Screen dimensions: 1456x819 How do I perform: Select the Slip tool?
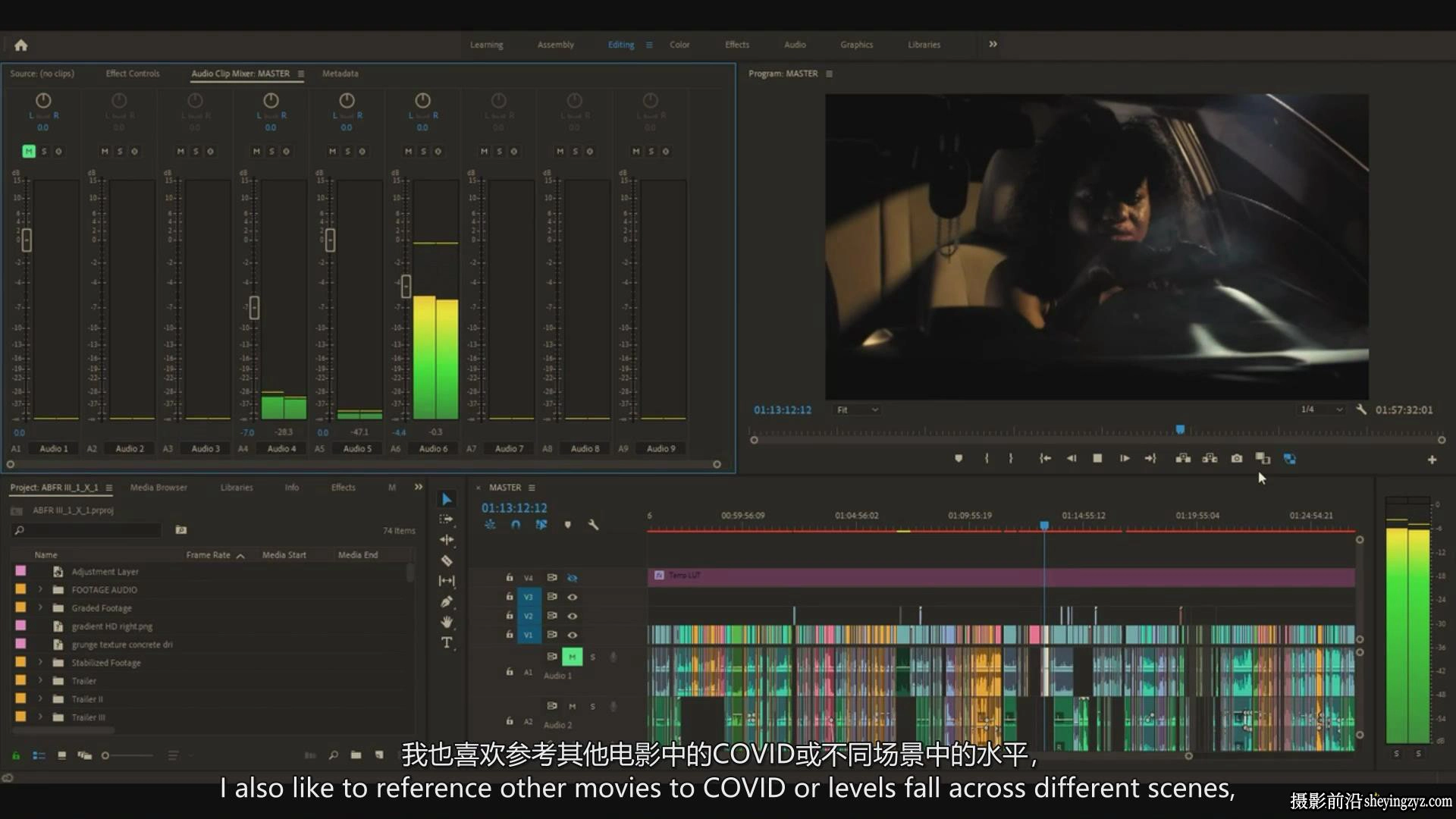[447, 581]
